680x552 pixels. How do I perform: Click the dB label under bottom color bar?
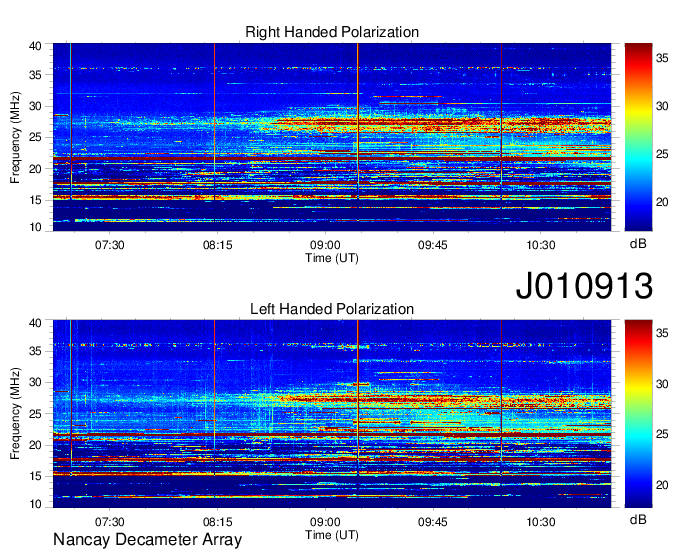638,520
